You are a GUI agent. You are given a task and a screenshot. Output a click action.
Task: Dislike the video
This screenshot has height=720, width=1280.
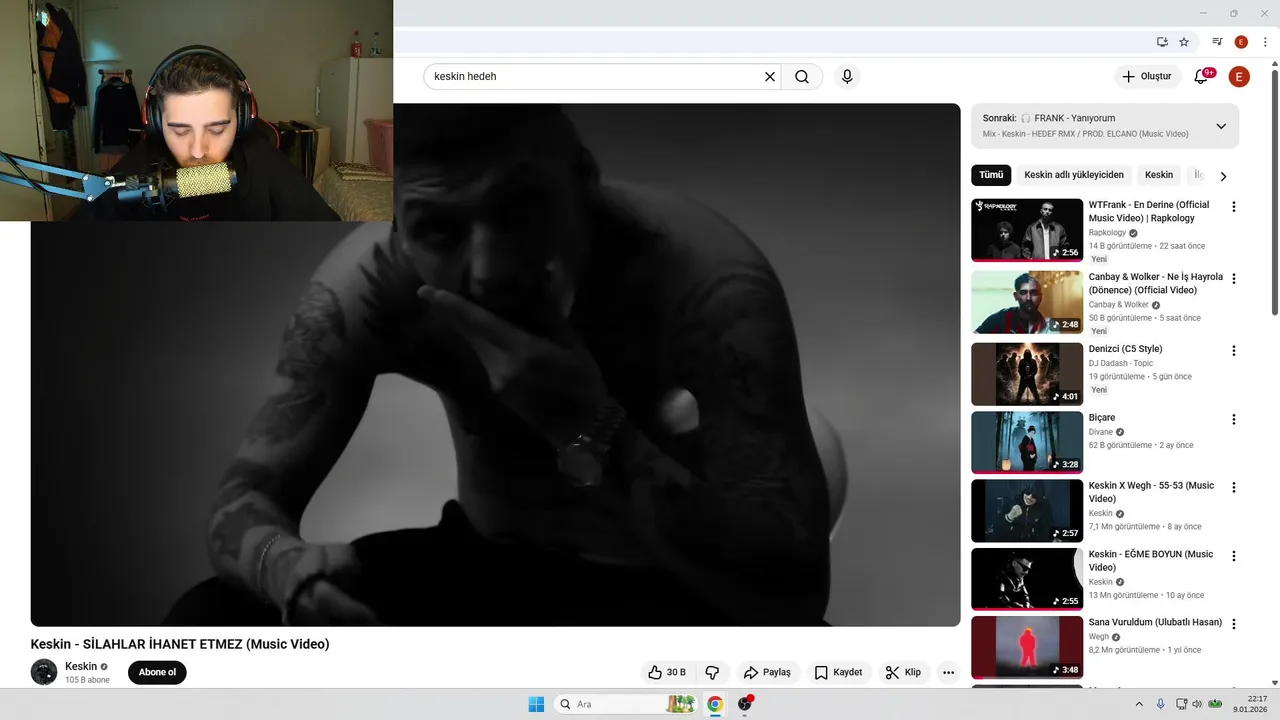(x=712, y=672)
